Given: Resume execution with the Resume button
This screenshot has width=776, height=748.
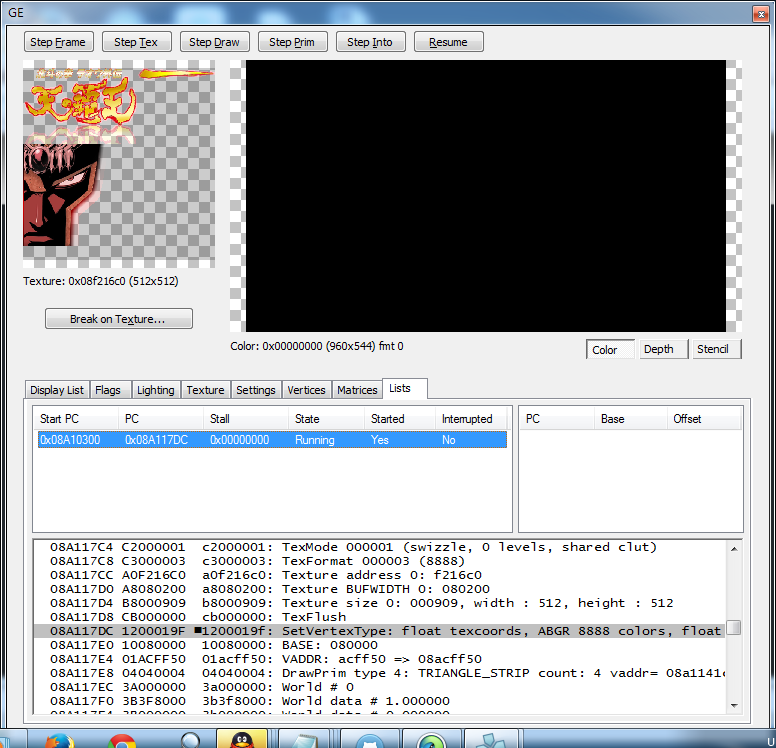Looking at the screenshot, I should pos(448,42).
